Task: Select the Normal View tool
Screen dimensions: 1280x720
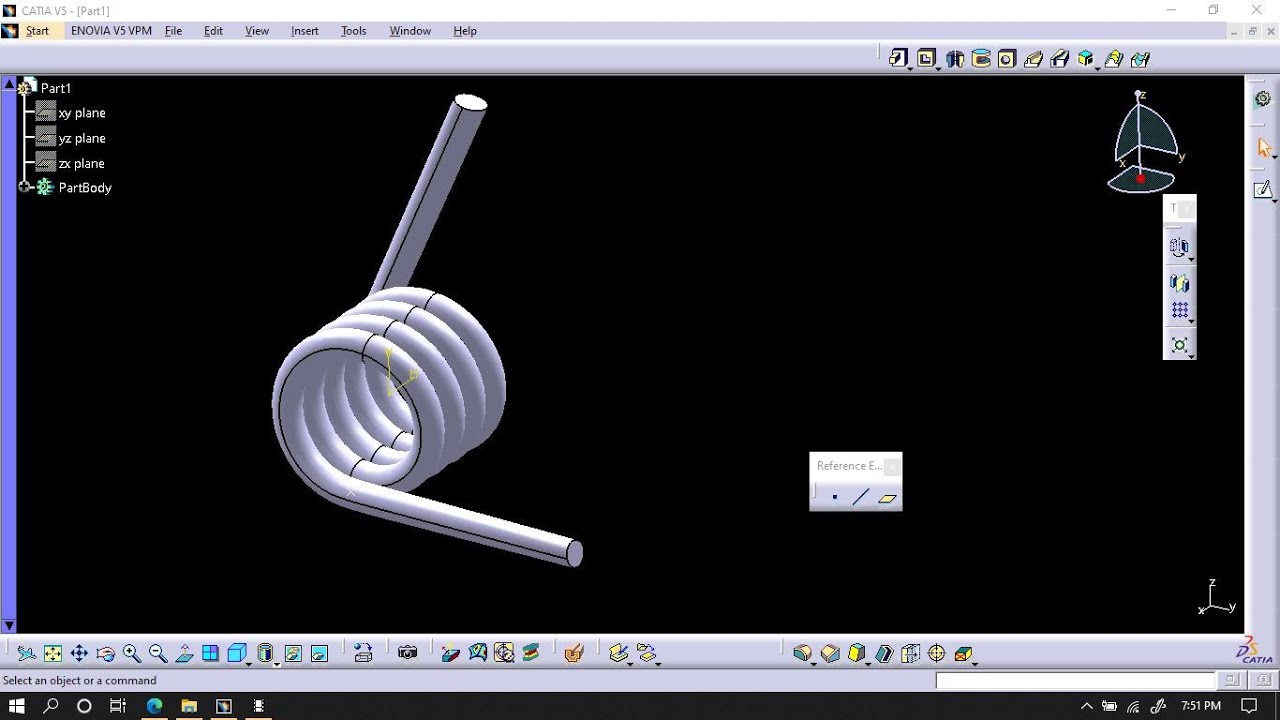Action: [x=184, y=653]
